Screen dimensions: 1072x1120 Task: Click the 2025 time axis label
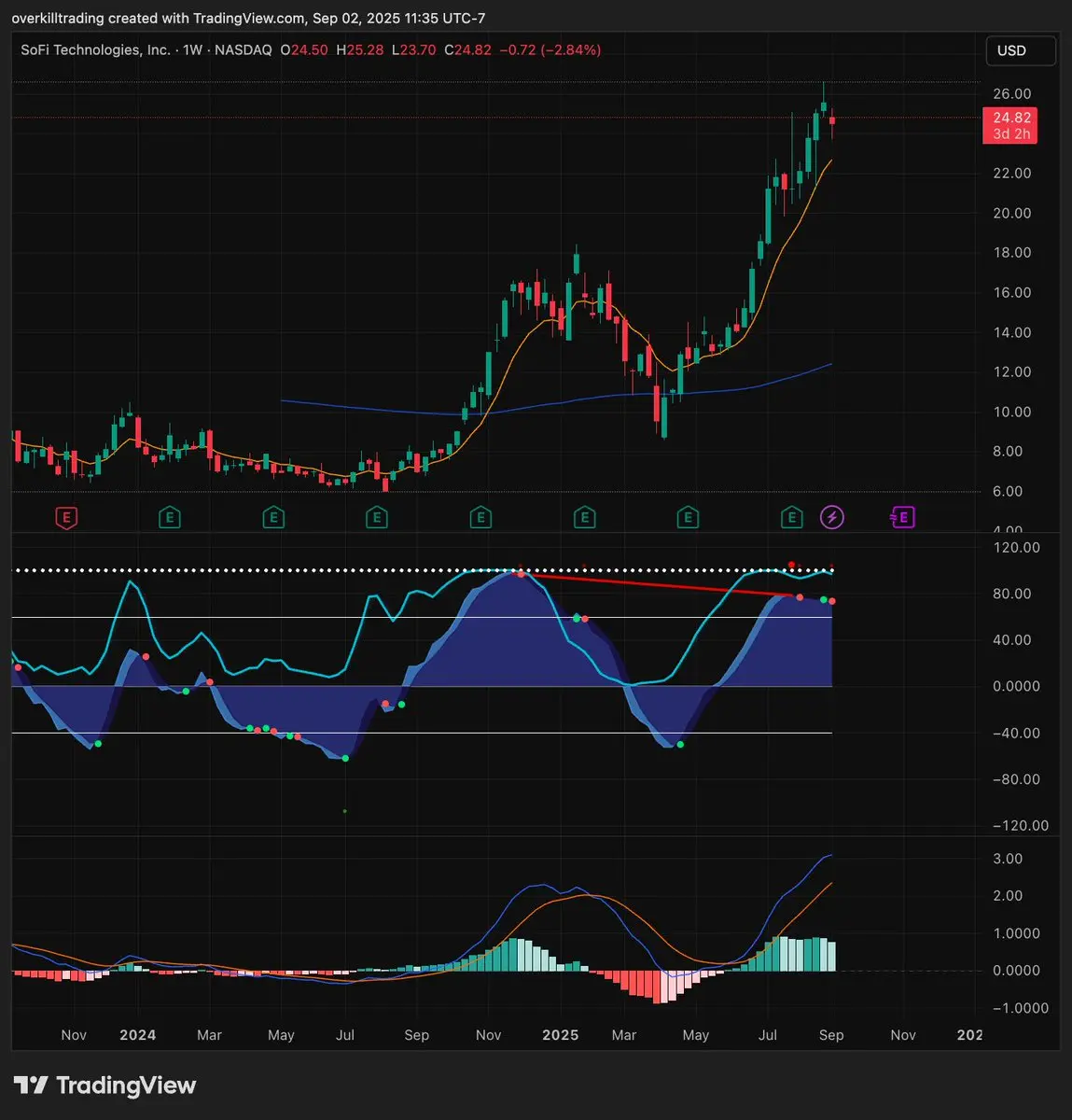(x=561, y=1035)
